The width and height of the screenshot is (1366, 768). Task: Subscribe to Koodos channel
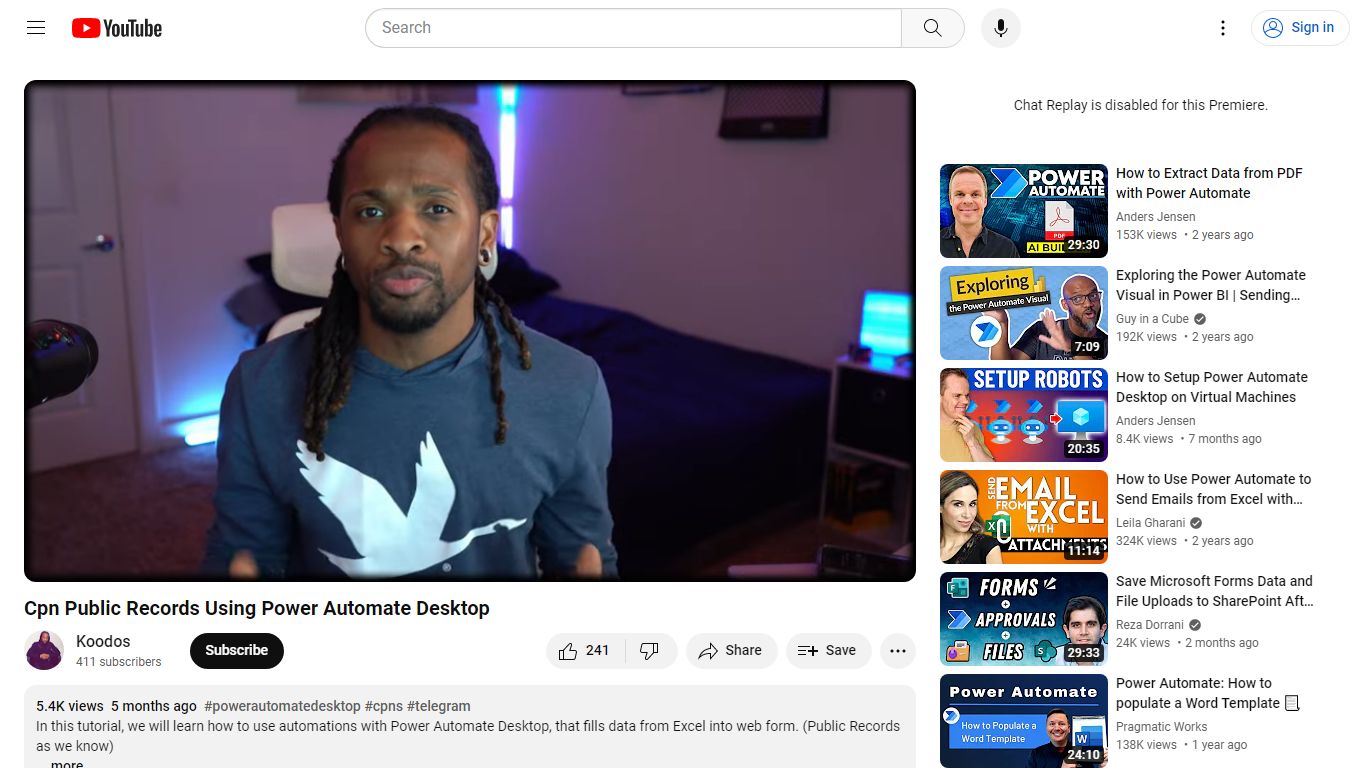tap(237, 650)
